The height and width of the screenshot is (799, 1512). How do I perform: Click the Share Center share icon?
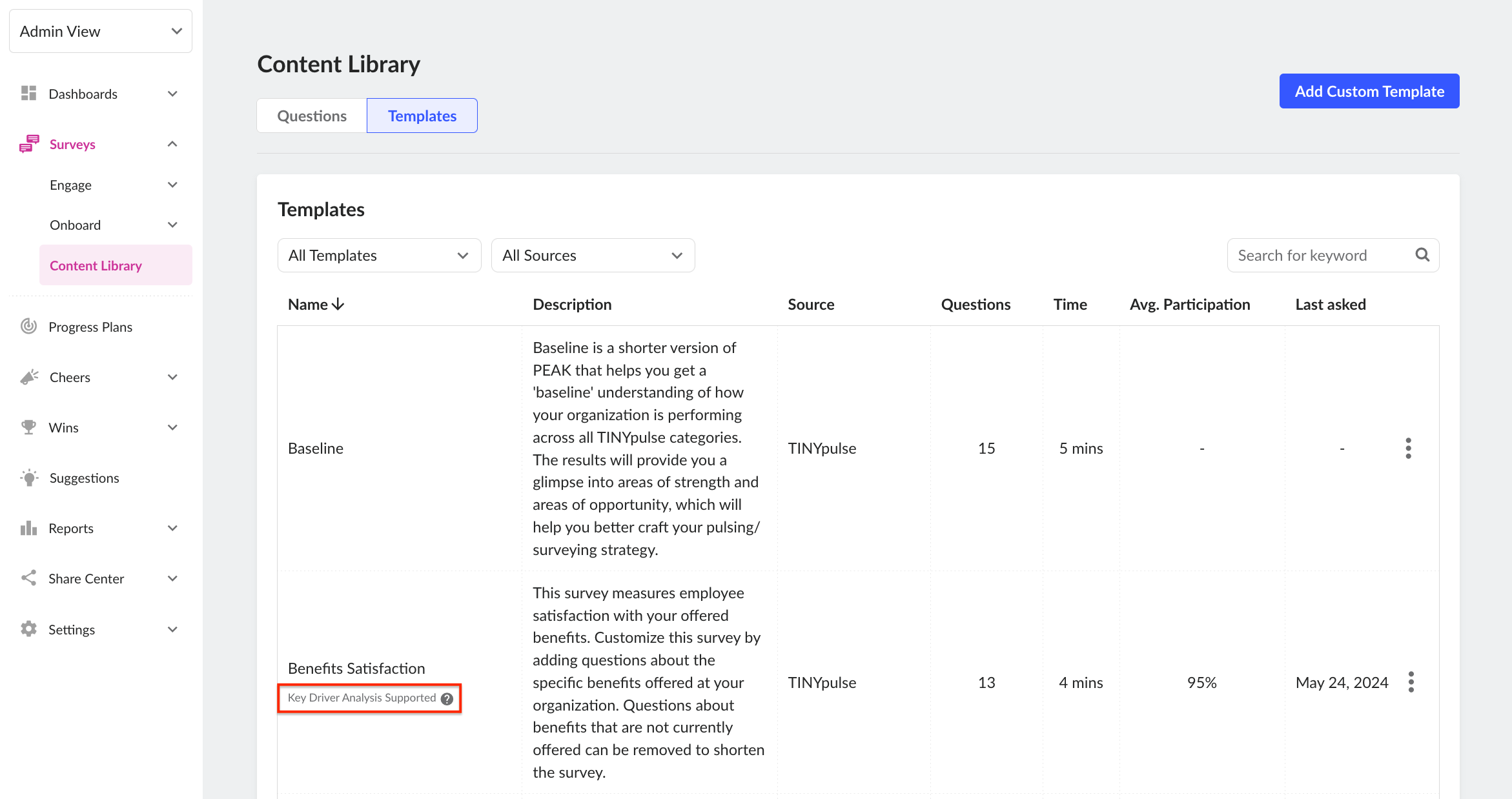28,578
